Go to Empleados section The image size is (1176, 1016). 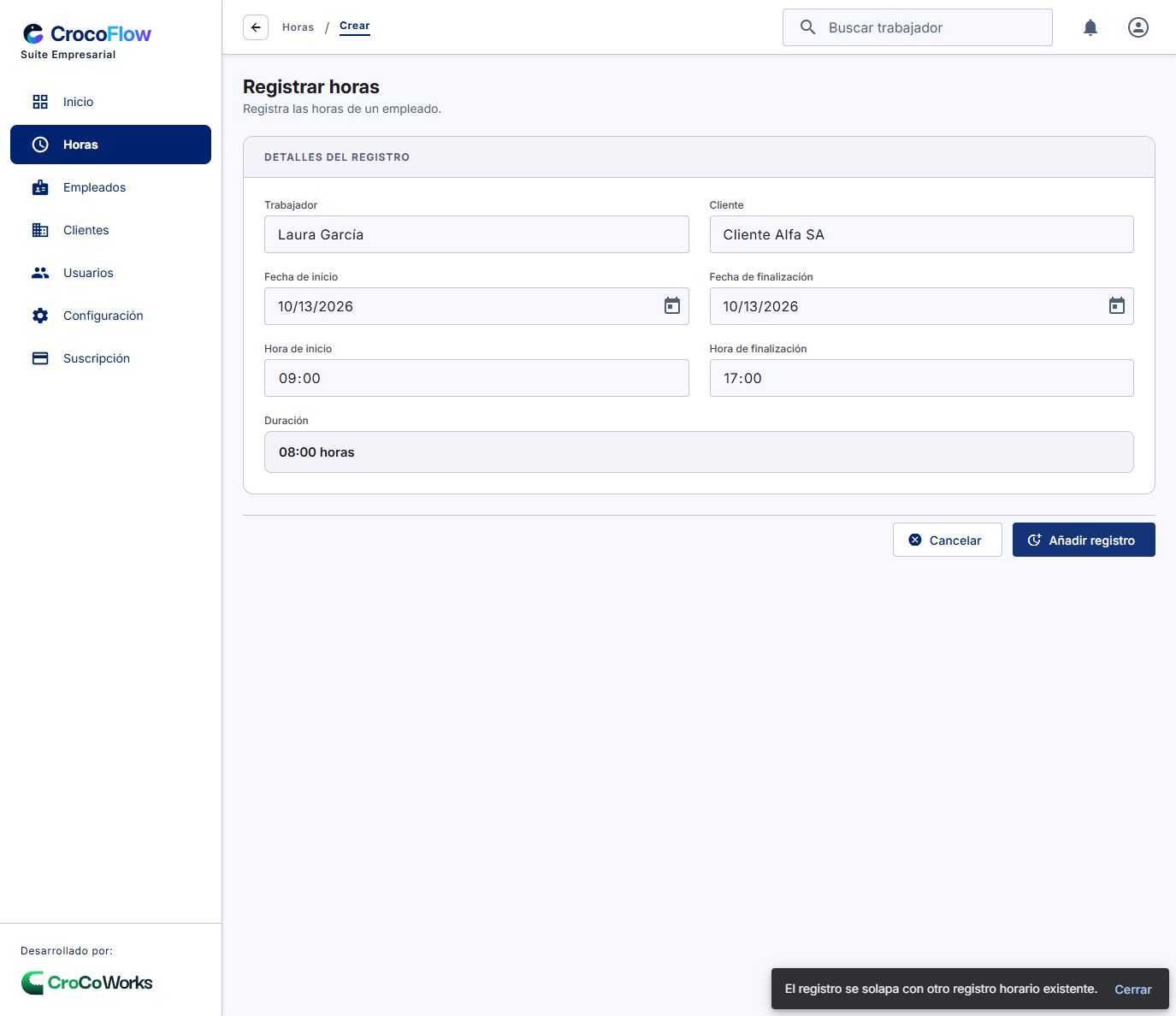pyautogui.click(x=110, y=187)
